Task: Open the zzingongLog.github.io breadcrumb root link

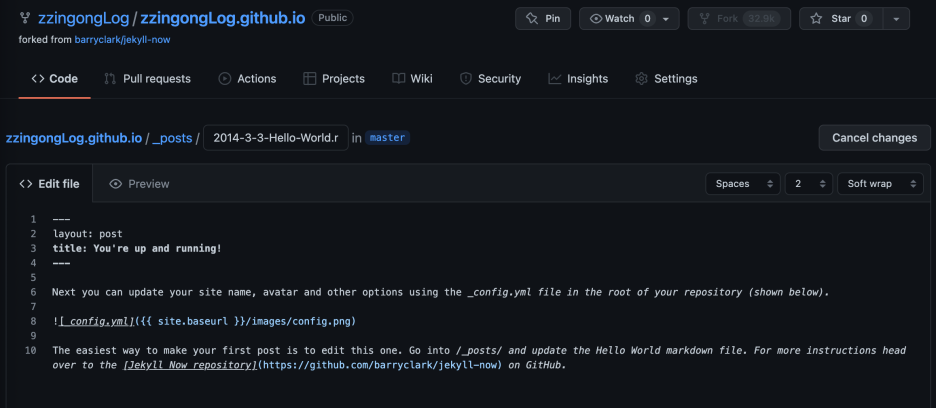Action: 73,138
